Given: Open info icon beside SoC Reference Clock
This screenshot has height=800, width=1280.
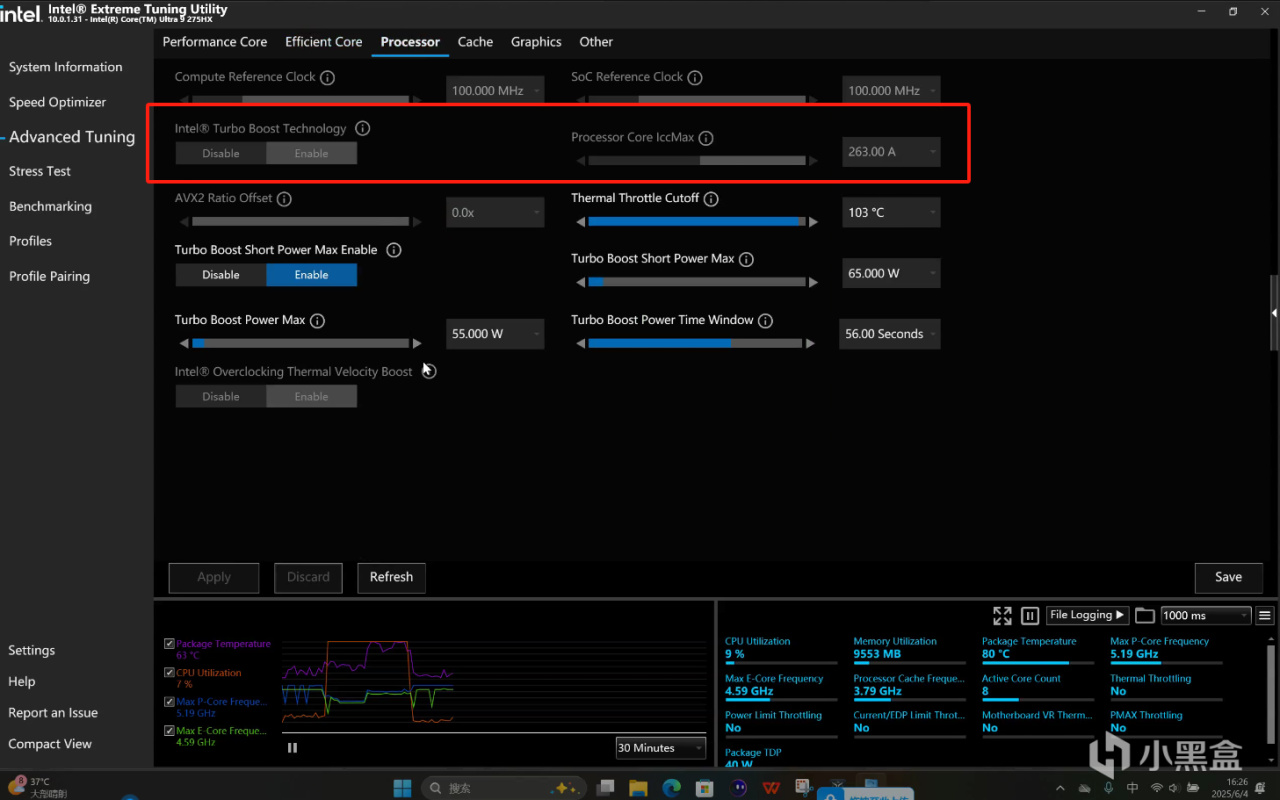Looking at the screenshot, I should (x=695, y=77).
